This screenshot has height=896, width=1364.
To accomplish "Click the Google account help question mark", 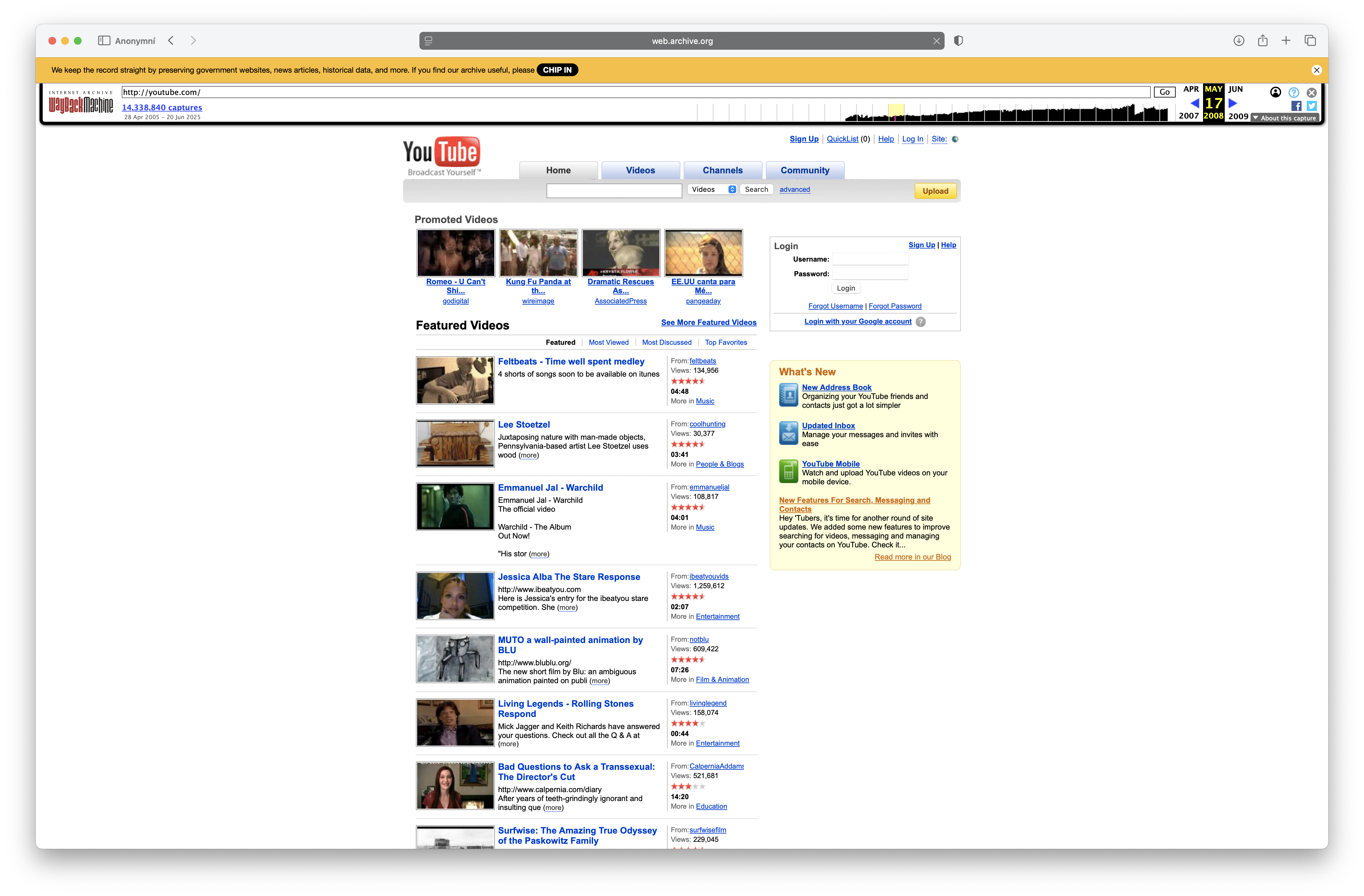I will pos(920,322).
